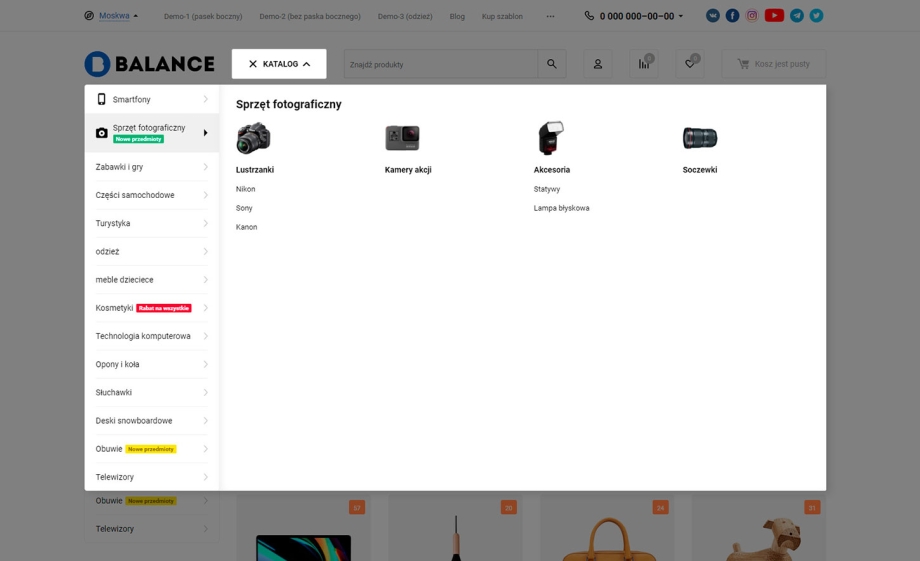Open the Telegram channel icon

(796, 16)
